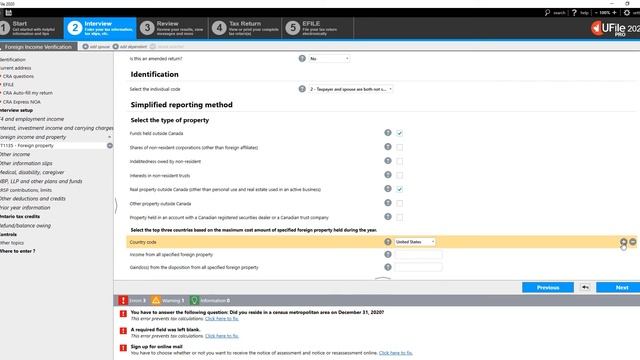Uncheck Funds held outside Canada

coord(400,133)
